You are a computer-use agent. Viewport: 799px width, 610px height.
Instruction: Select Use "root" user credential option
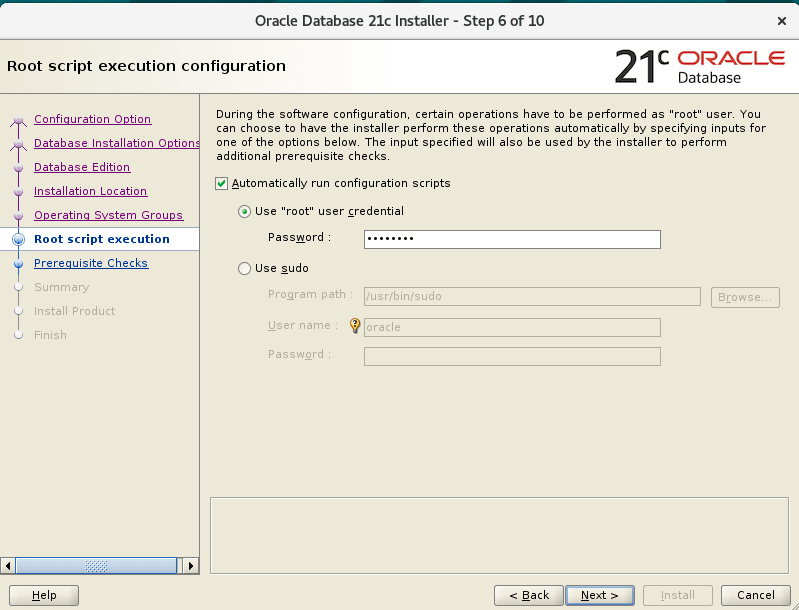(x=245, y=211)
